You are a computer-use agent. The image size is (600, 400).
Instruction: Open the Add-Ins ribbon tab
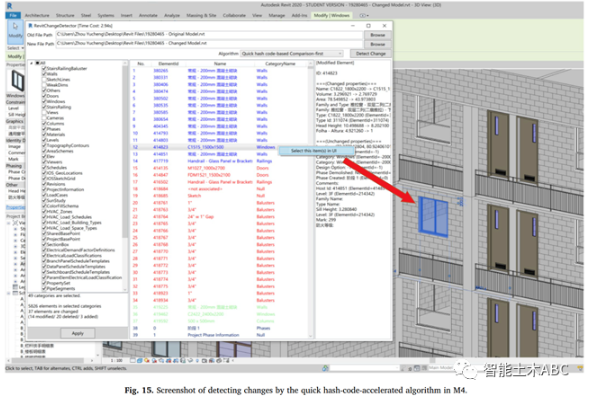click(x=299, y=15)
